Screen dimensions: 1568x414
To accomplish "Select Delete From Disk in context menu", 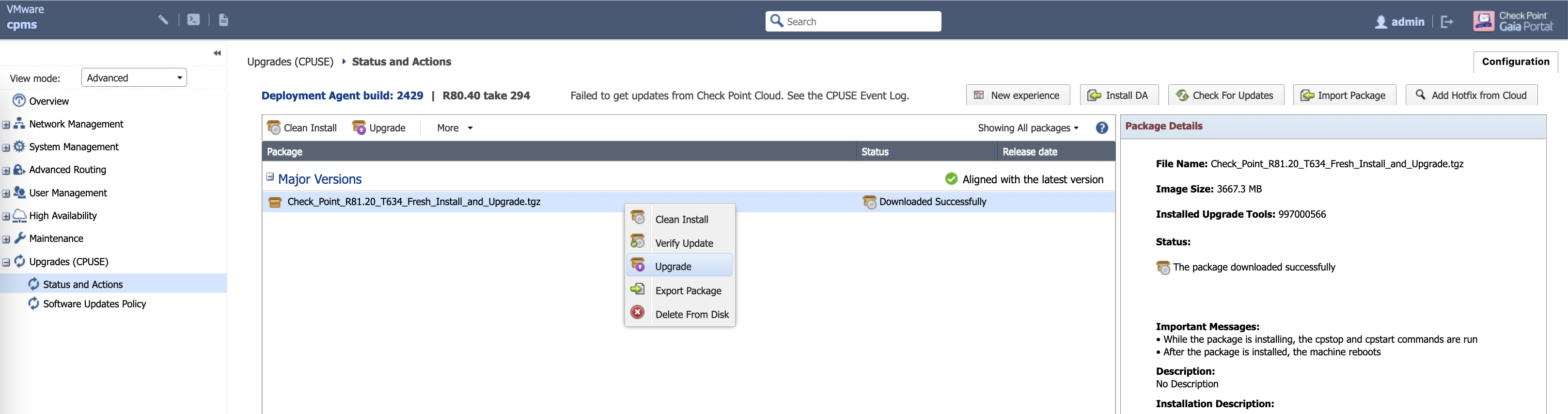I will click(691, 314).
